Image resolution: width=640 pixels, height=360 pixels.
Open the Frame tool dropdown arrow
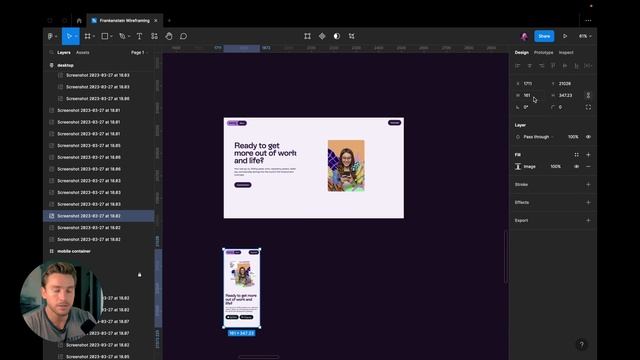93,36
